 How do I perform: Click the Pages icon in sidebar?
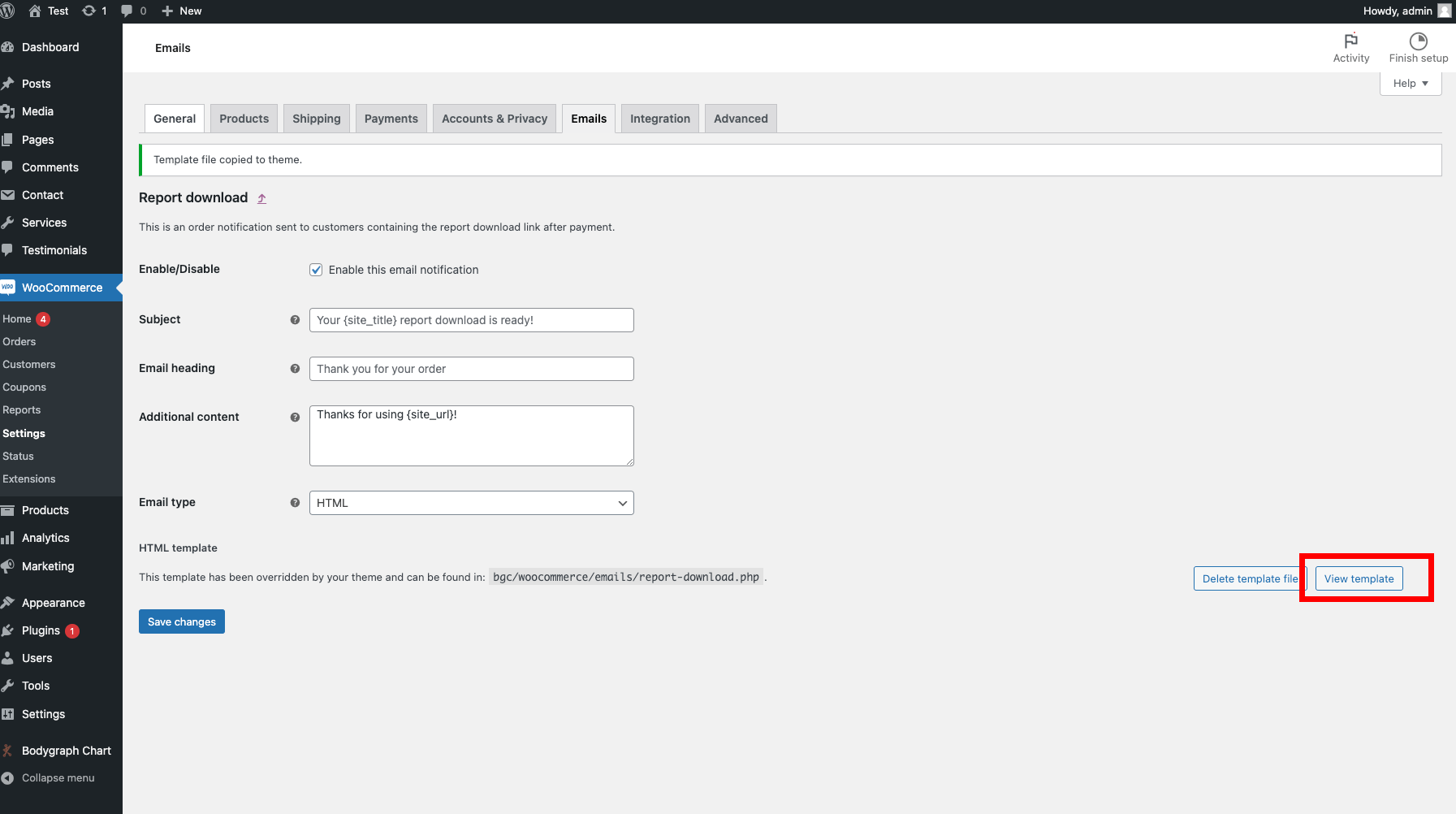click(7, 140)
